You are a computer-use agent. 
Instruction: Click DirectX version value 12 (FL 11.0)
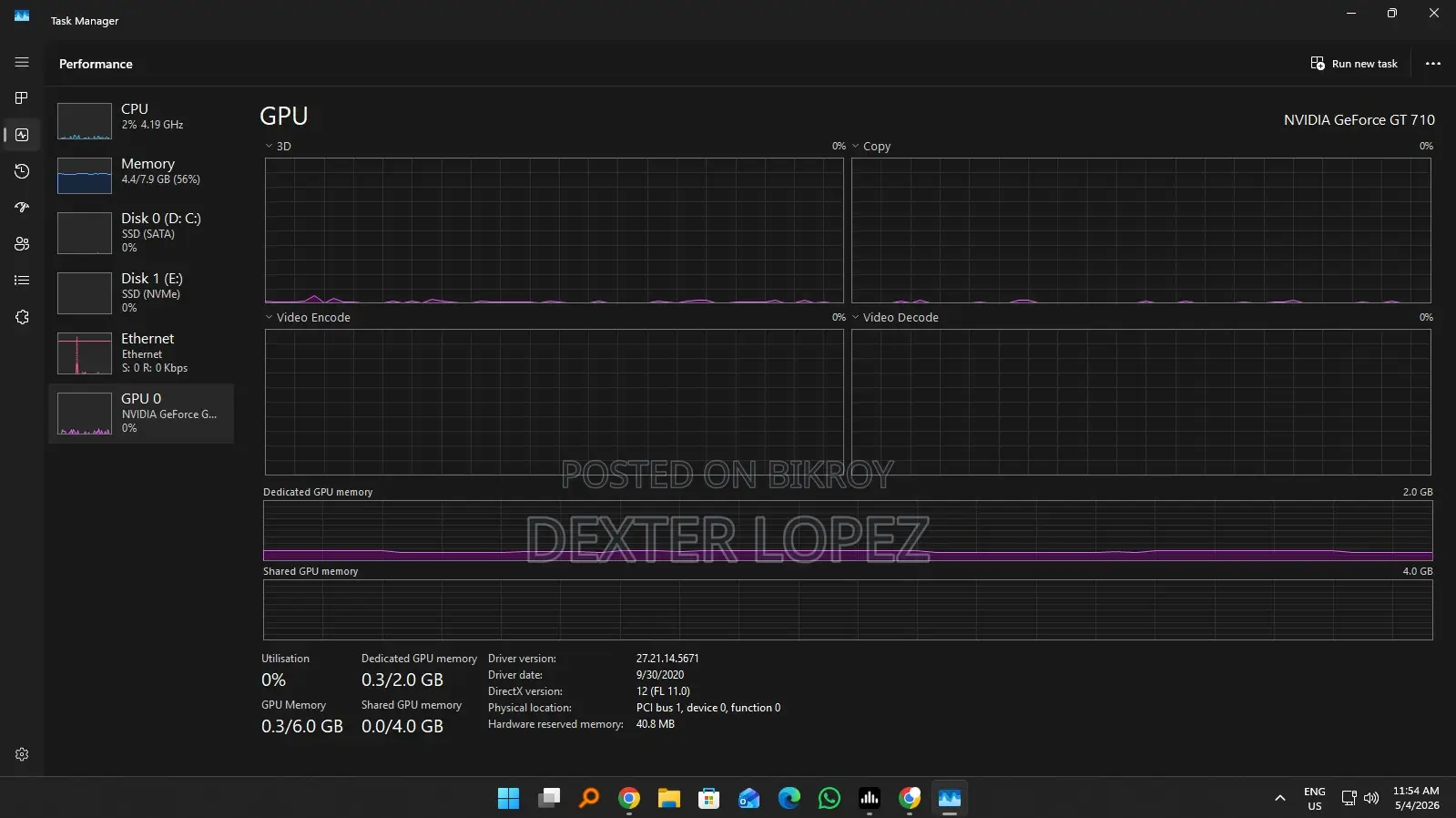point(663,691)
